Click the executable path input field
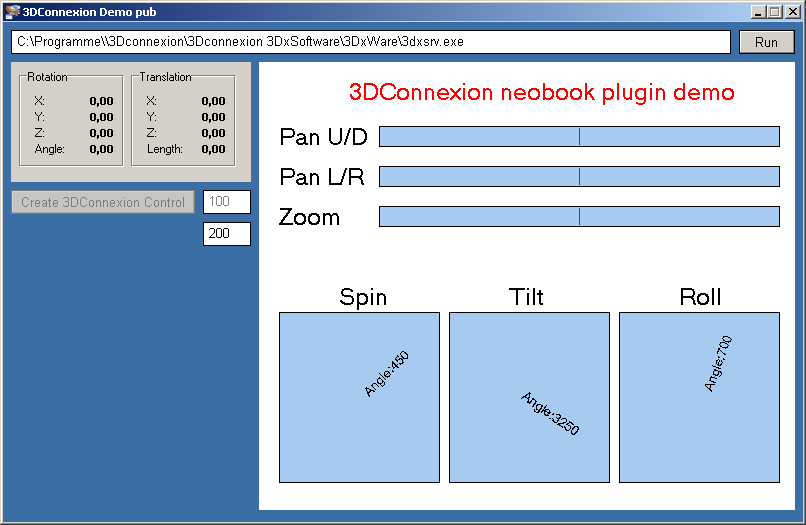Screen dimensions: 806x525 [x=371, y=42]
